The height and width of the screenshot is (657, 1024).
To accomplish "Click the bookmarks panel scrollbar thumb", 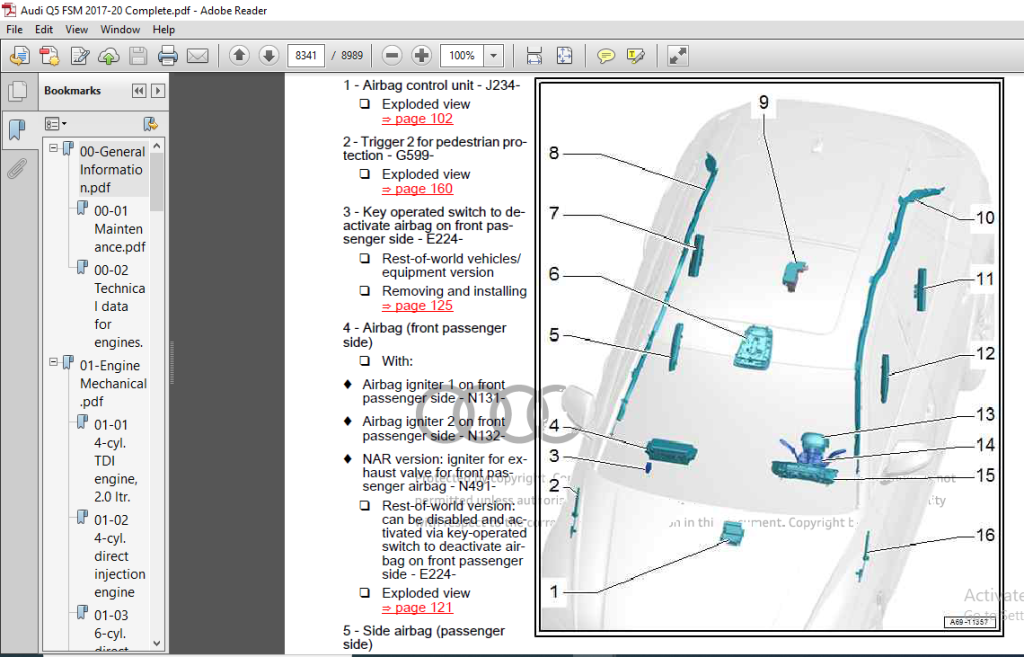I will click(x=157, y=183).
